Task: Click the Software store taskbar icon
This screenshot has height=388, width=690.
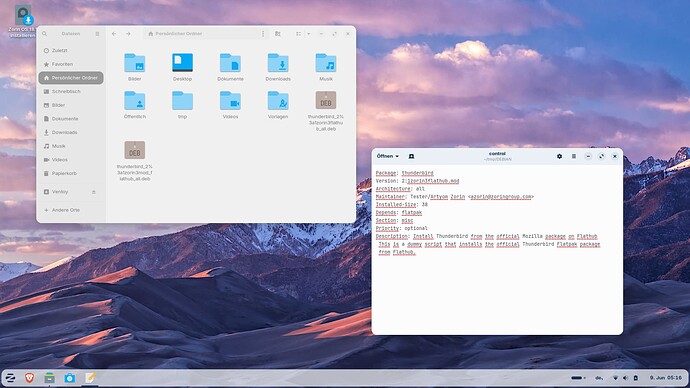Action: (70, 377)
